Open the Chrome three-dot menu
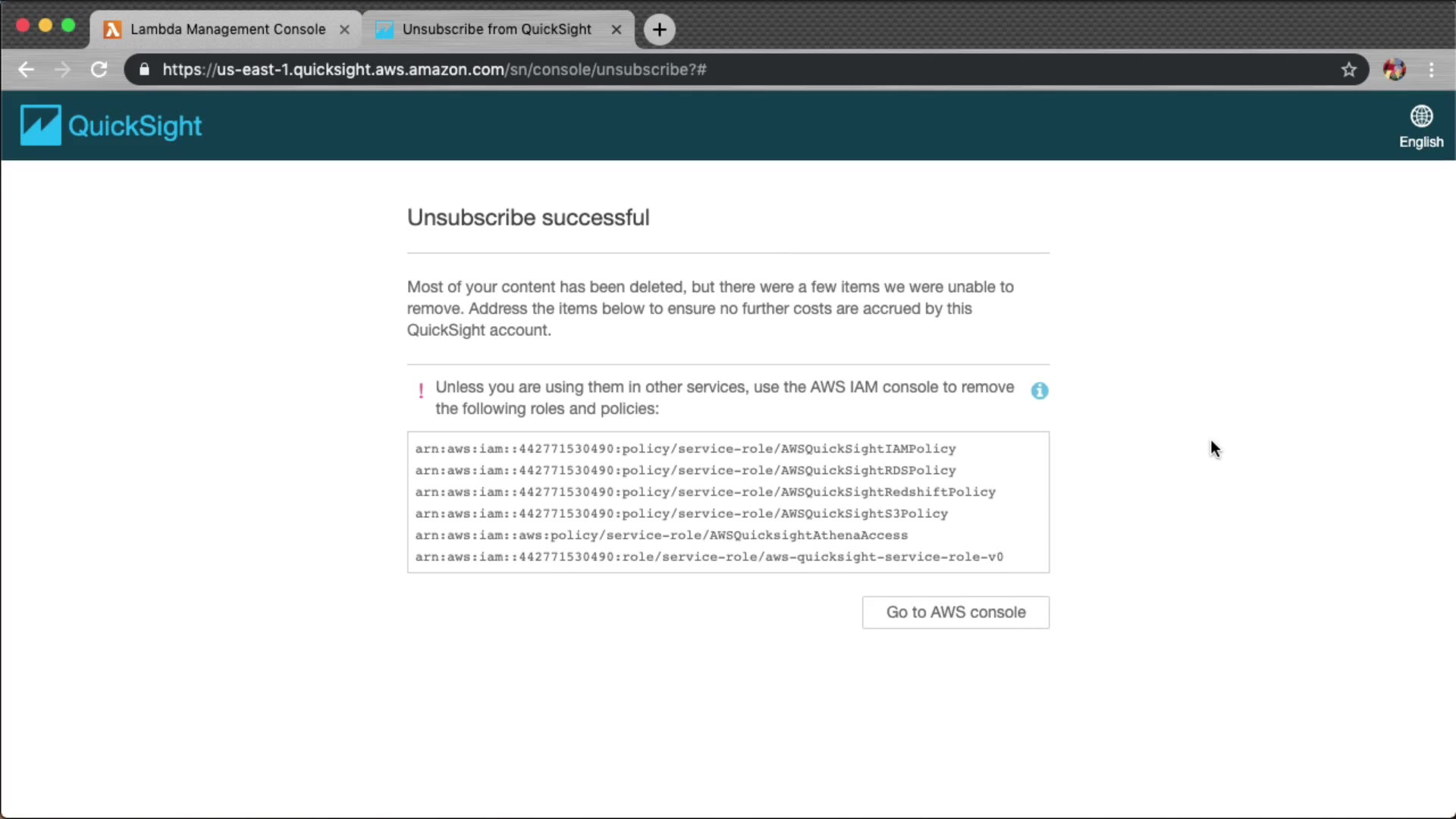The height and width of the screenshot is (819, 1456). pyautogui.click(x=1431, y=70)
